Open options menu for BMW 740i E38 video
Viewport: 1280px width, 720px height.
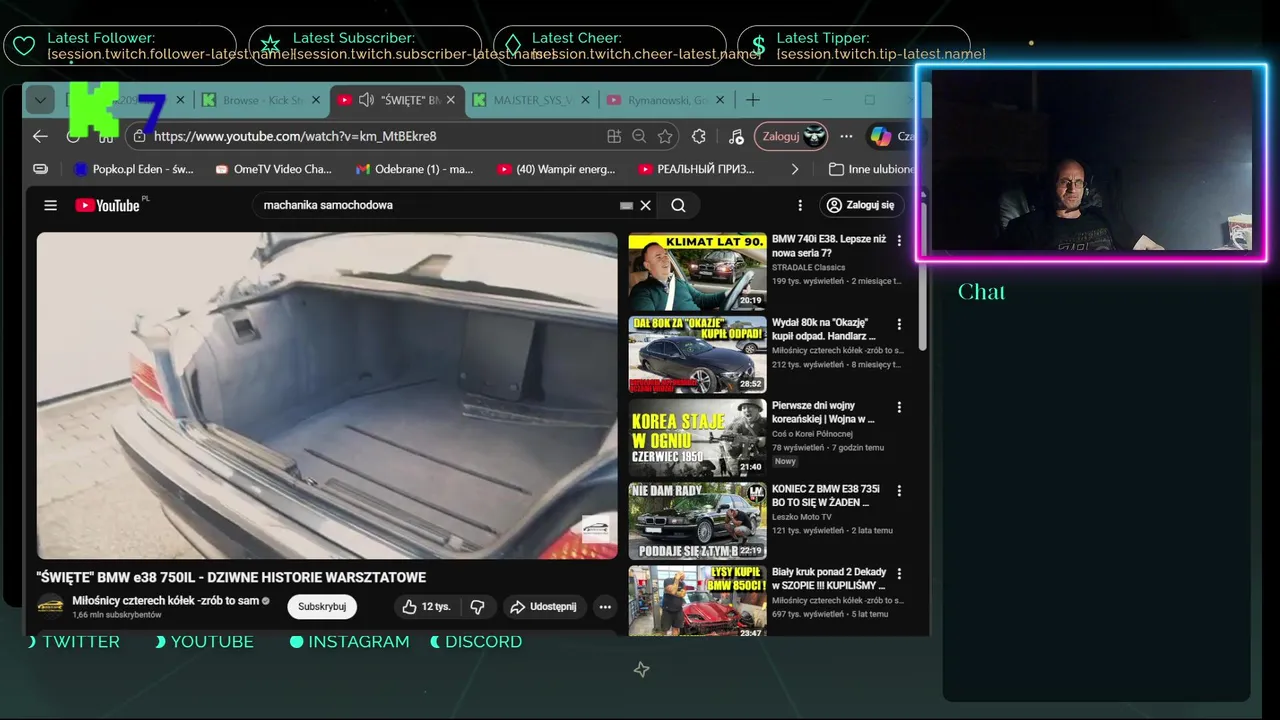click(x=899, y=241)
